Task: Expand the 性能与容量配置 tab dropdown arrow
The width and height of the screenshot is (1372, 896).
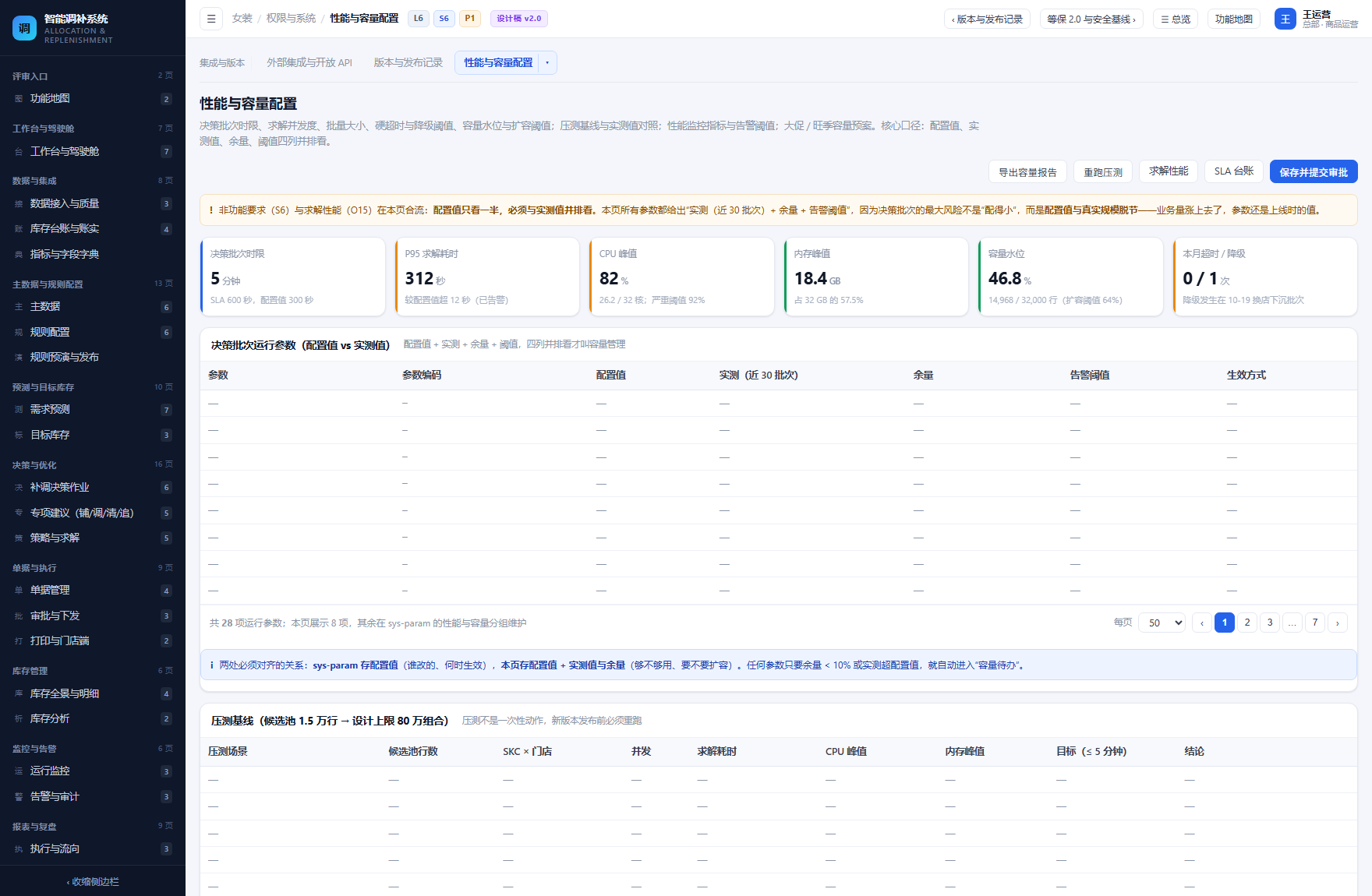Action: (x=547, y=63)
